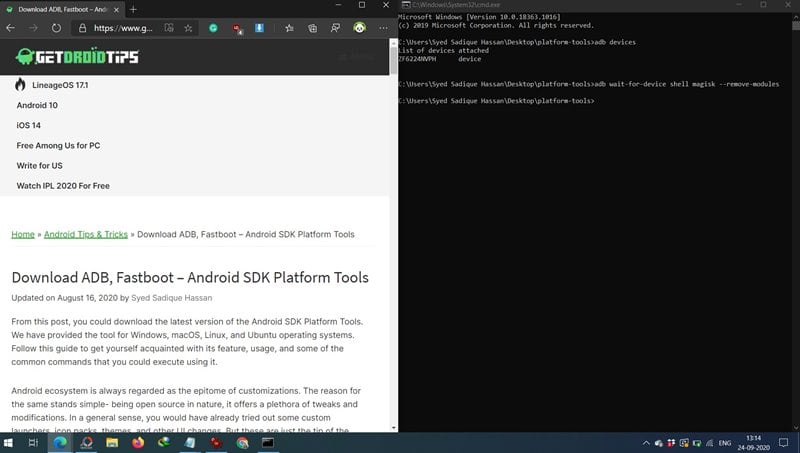The height and width of the screenshot is (453, 800).
Task: Open the reader/translate icon in address bar
Action: pos(169,28)
